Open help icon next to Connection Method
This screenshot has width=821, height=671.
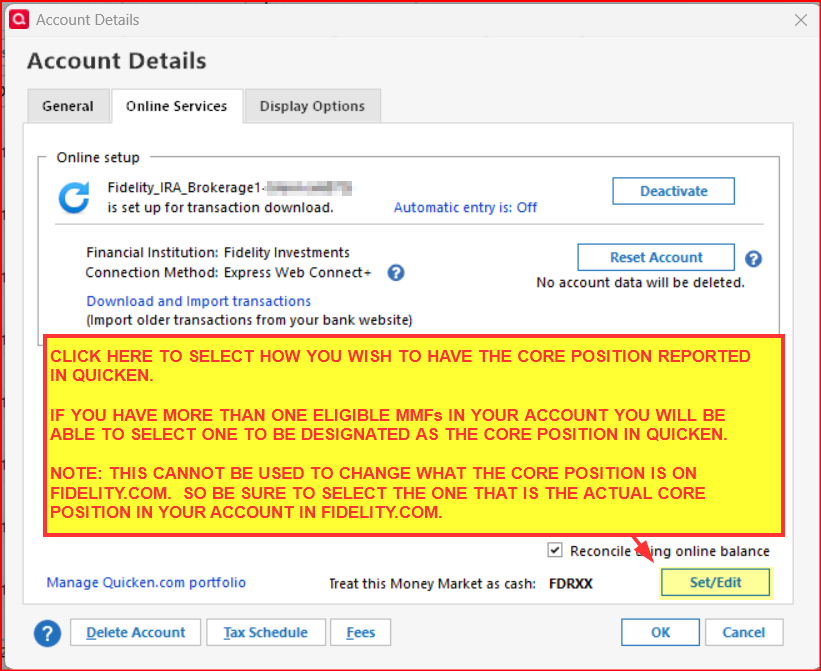click(396, 273)
